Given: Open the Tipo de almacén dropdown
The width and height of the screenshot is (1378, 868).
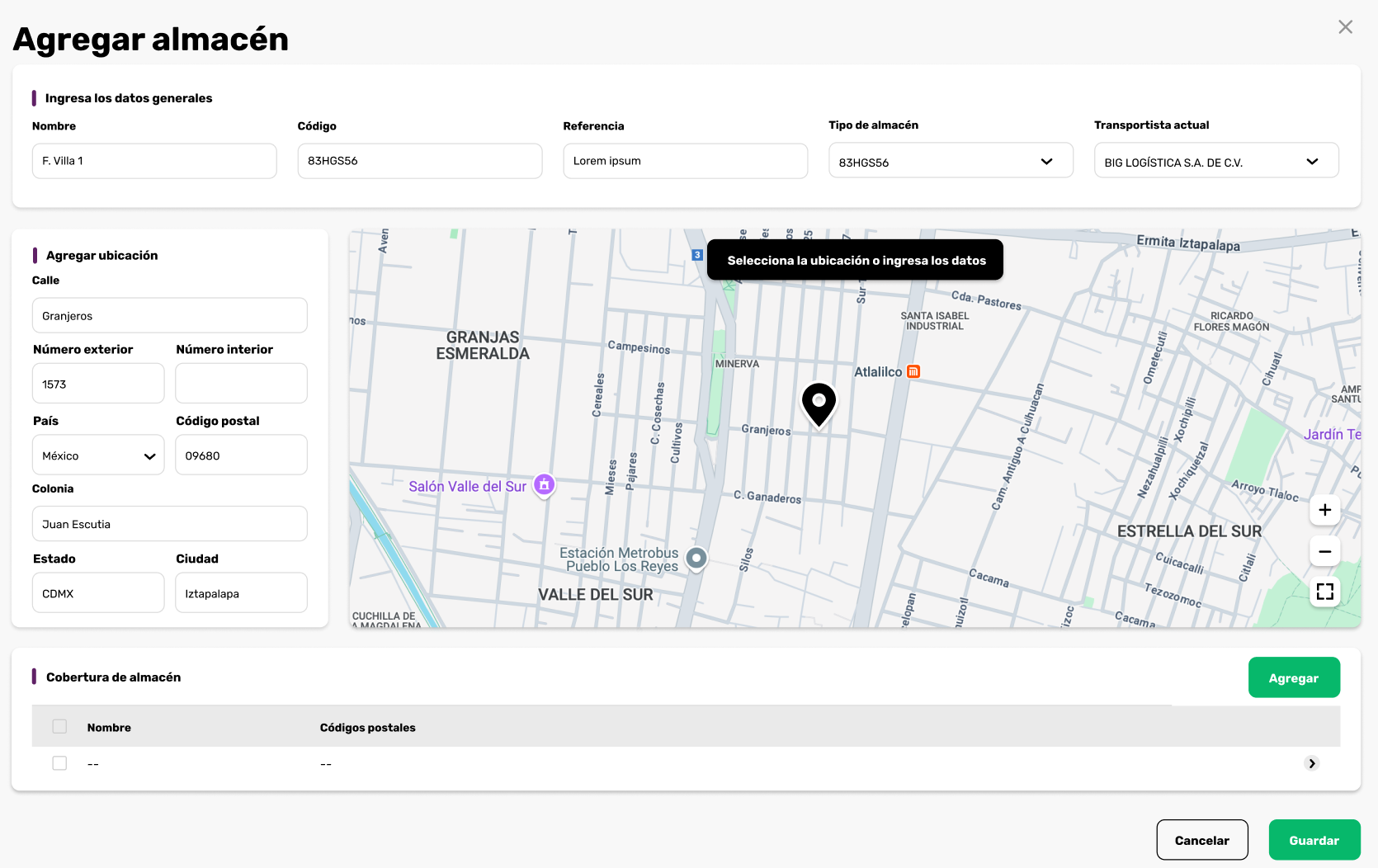Looking at the screenshot, I should pos(951,161).
